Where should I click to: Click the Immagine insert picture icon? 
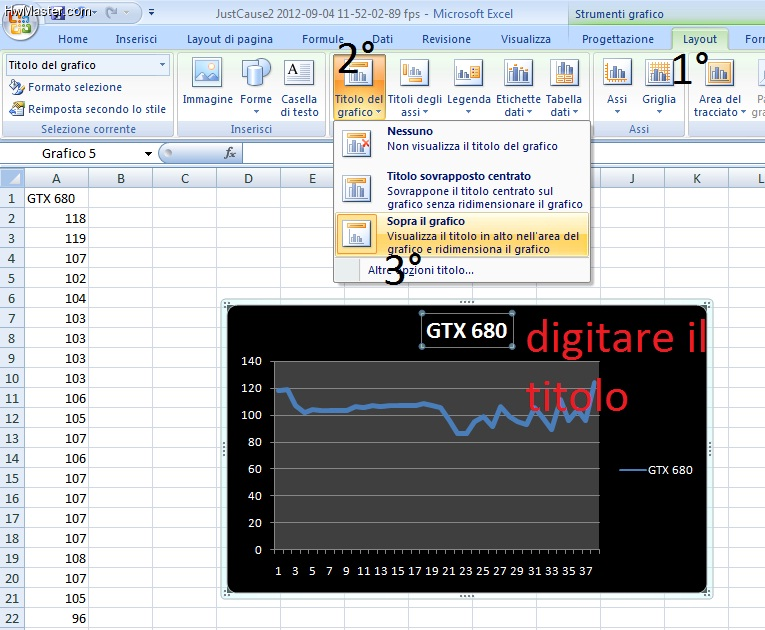pyautogui.click(x=207, y=72)
